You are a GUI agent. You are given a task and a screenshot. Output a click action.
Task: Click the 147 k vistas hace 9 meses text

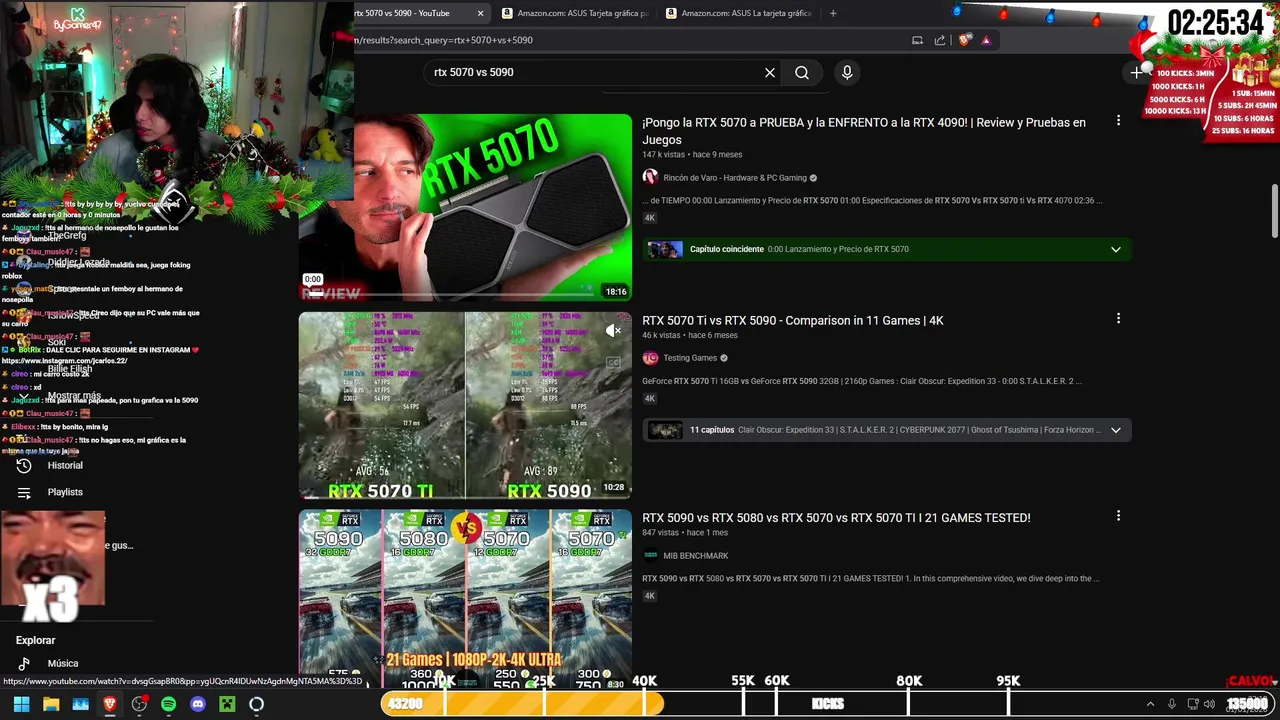pos(692,155)
